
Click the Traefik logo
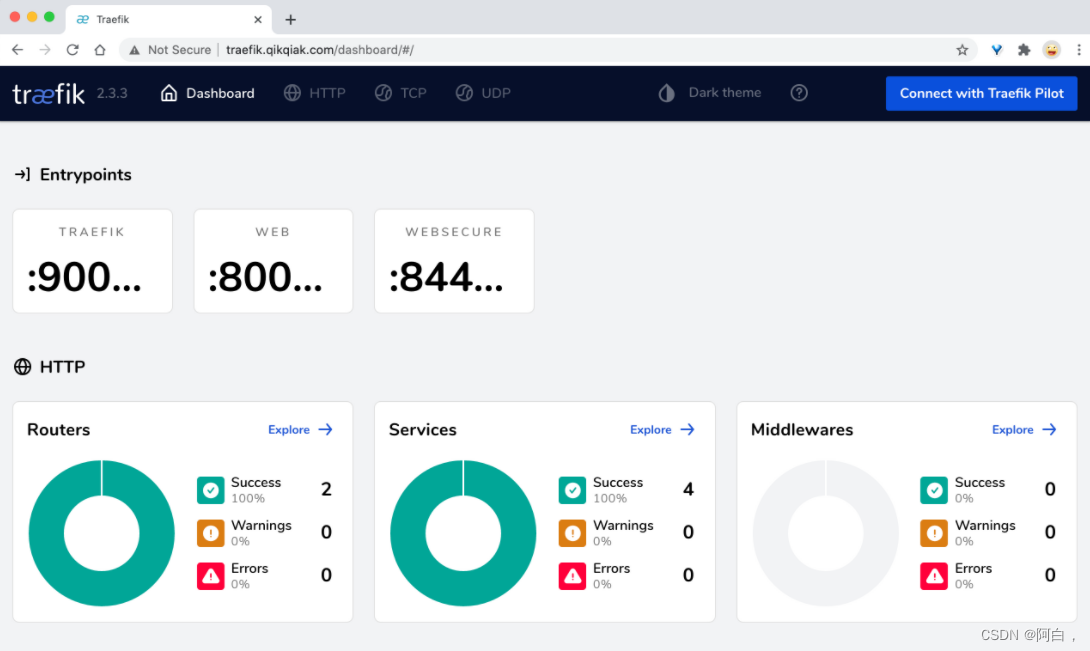[x=49, y=93]
